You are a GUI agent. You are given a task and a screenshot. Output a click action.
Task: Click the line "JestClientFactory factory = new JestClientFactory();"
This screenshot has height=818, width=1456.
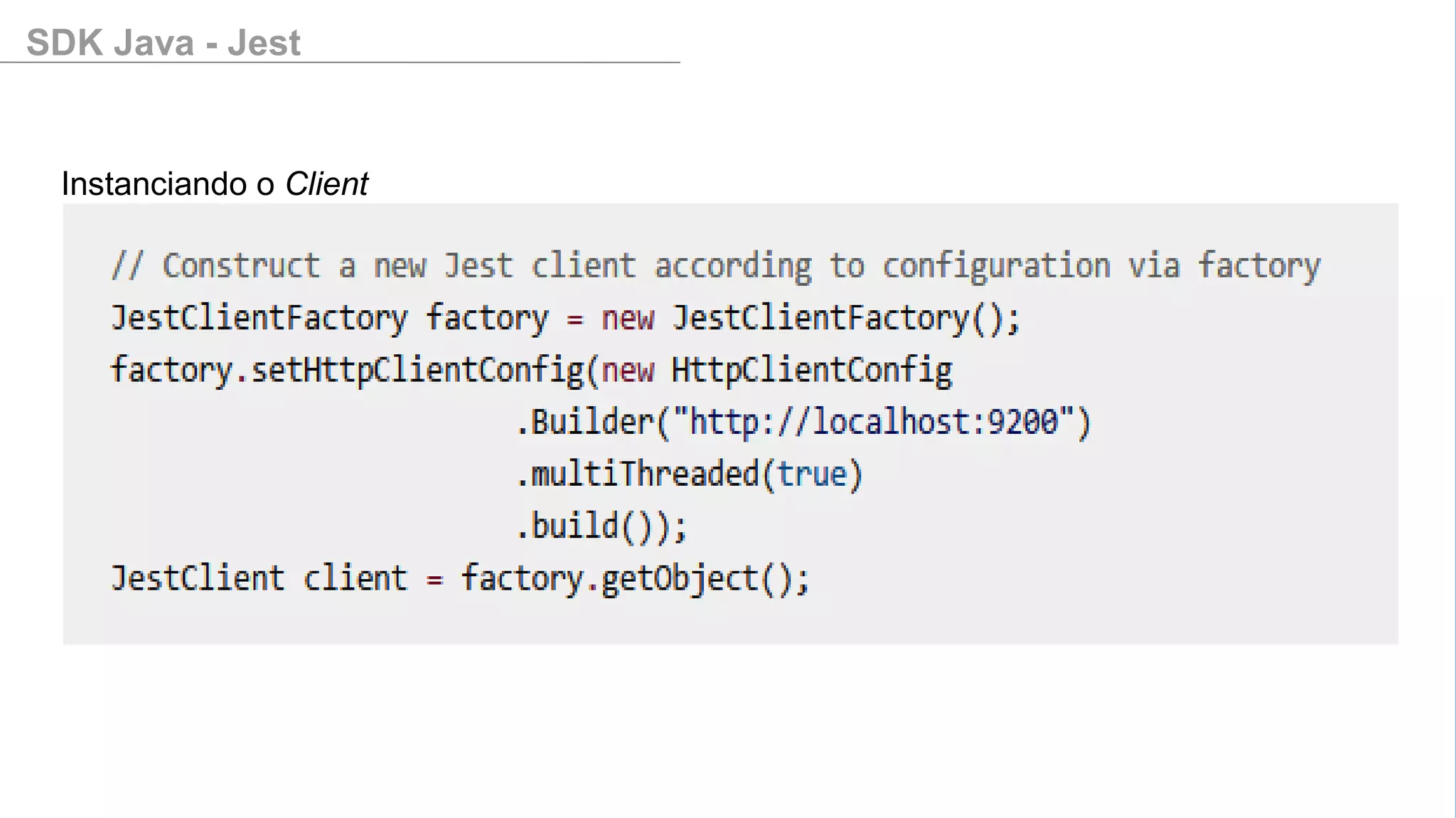566,319
